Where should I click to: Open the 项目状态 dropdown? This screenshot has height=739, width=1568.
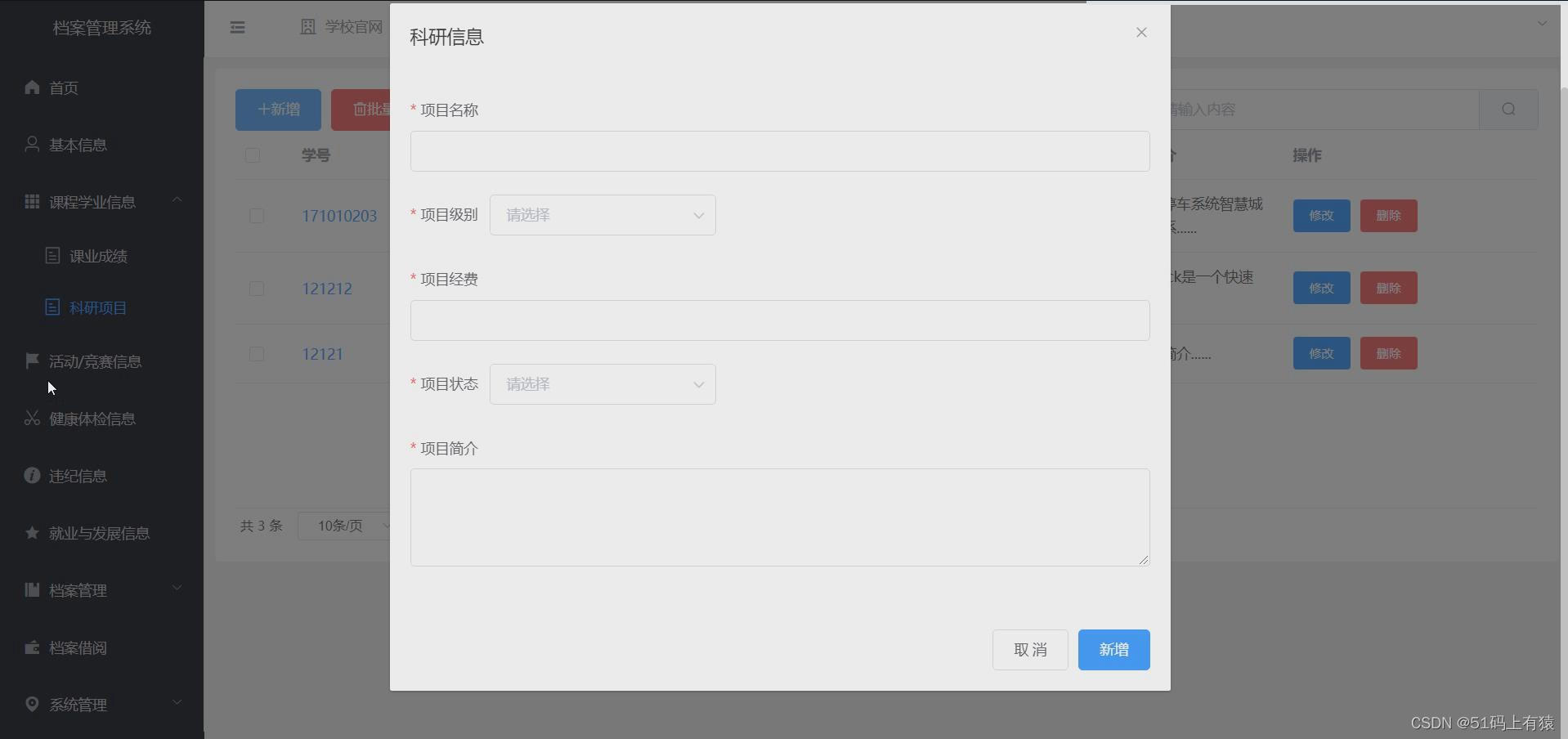point(603,384)
